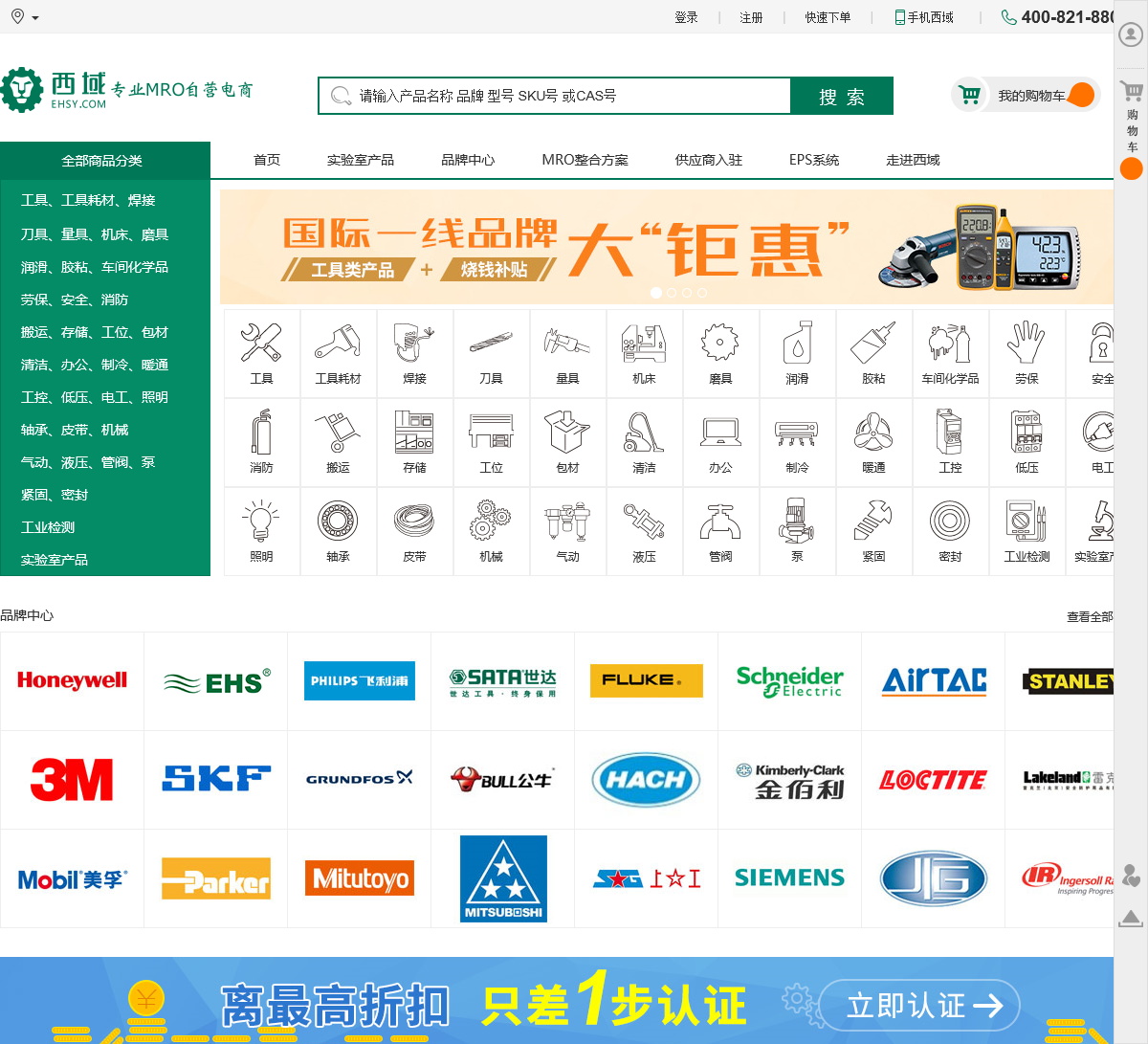The height and width of the screenshot is (1044, 1148).
Task: Click the 注册 register link
Action: (x=752, y=17)
